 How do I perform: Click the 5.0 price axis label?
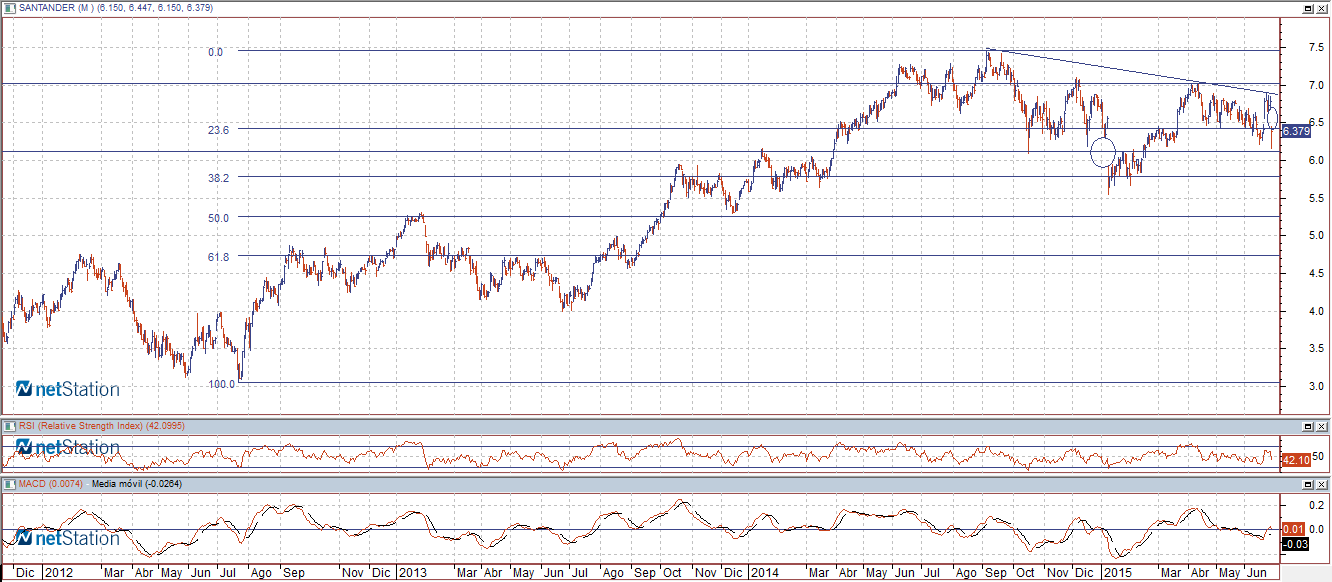point(1318,236)
